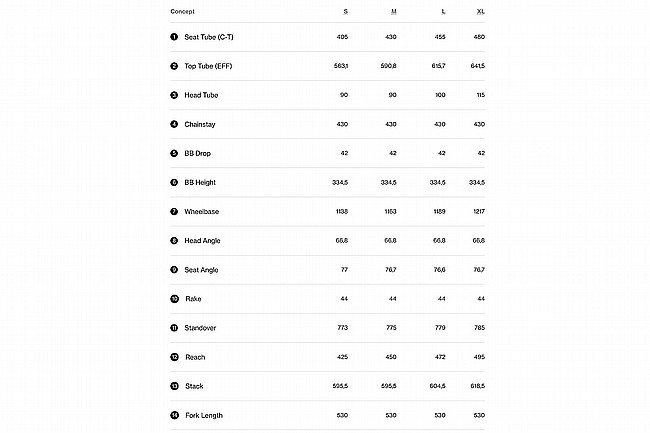Click the number 3 Head Tube icon
The width and height of the screenshot is (650, 433).
(174, 95)
